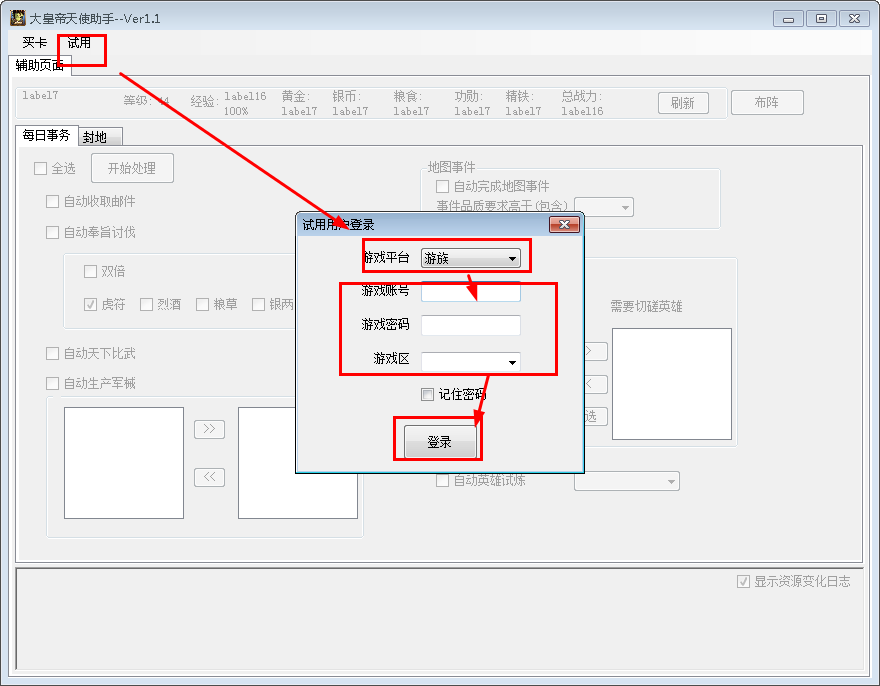Toggle the 自动收取邮件 checkbox
The image size is (880, 686).
(x=53, y=201)
